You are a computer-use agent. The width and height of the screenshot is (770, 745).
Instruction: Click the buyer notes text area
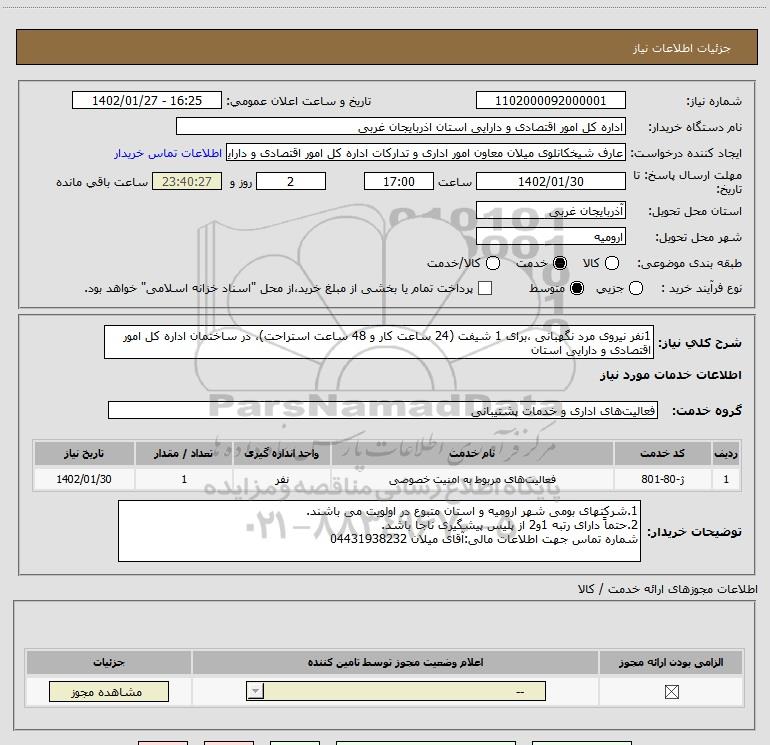point(379,531)
